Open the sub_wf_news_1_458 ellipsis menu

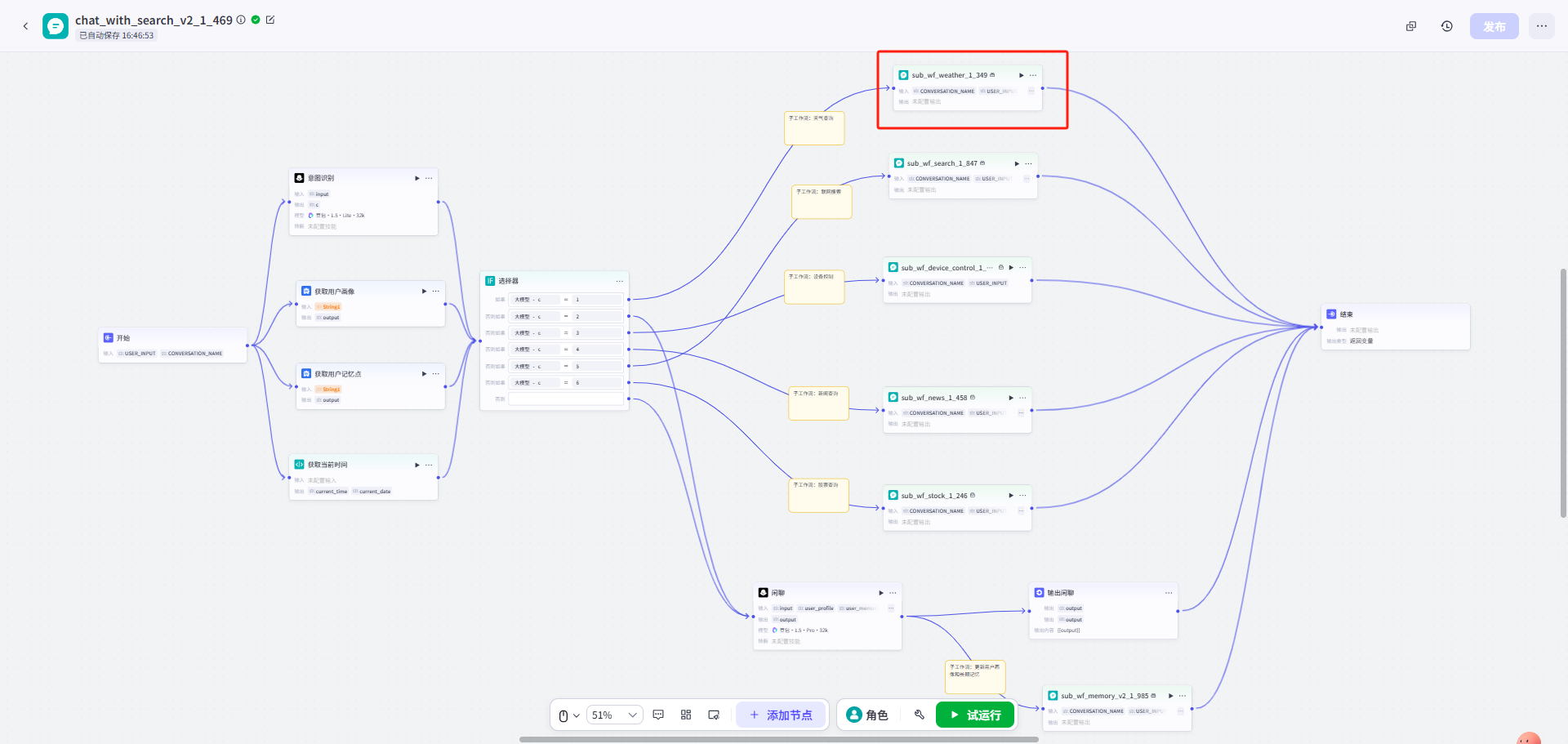(1022, 398)
